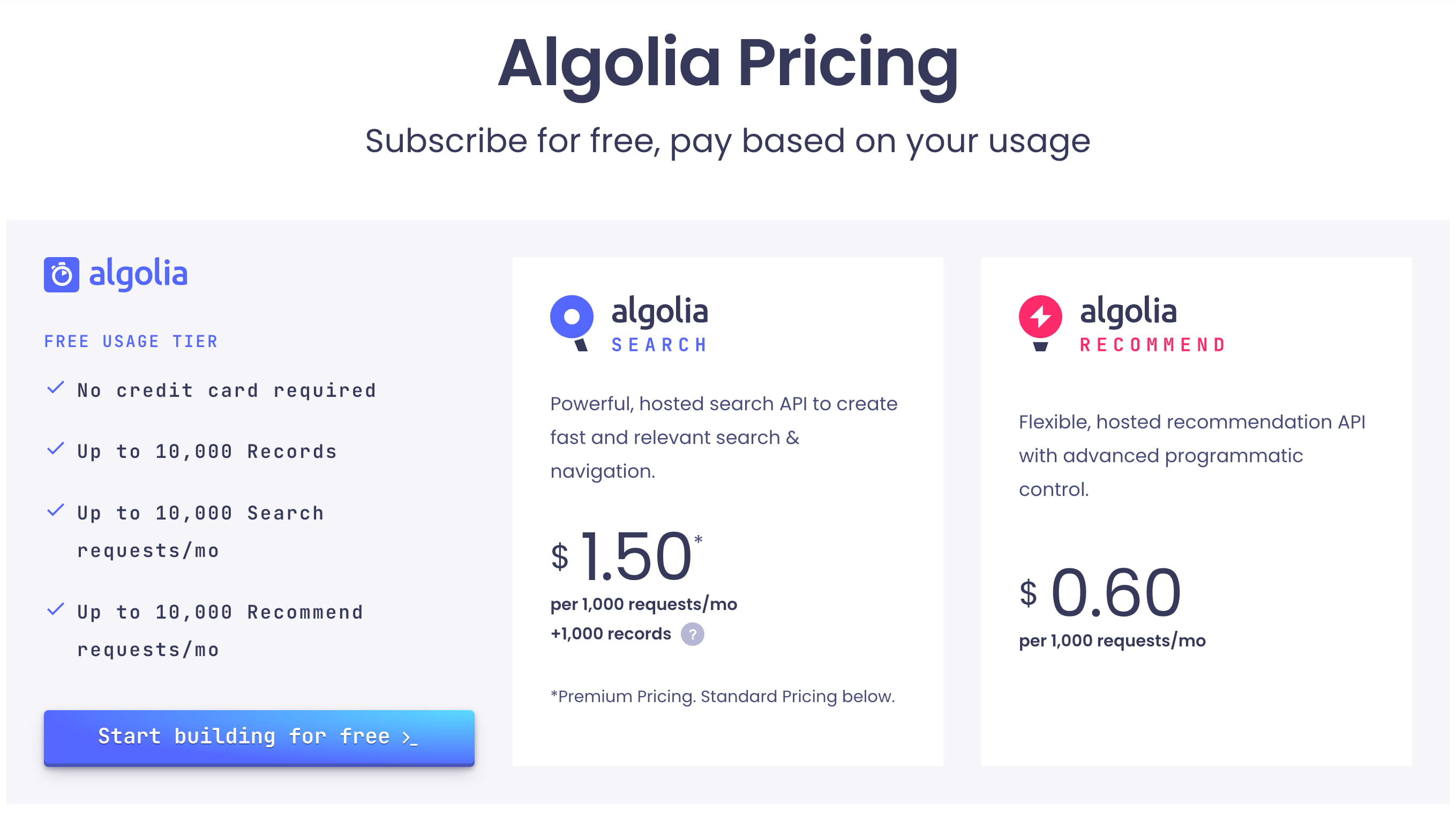Click the hosted search API description
Image resolution: width=1456 pixels, height=813 pixels.
724,436
